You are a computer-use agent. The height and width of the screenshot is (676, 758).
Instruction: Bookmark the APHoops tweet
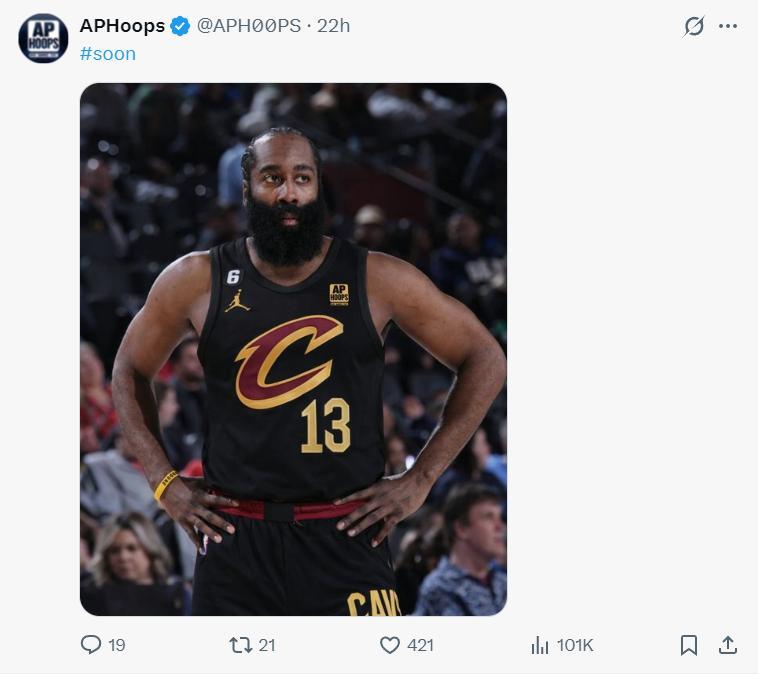[x=689, y=645]
